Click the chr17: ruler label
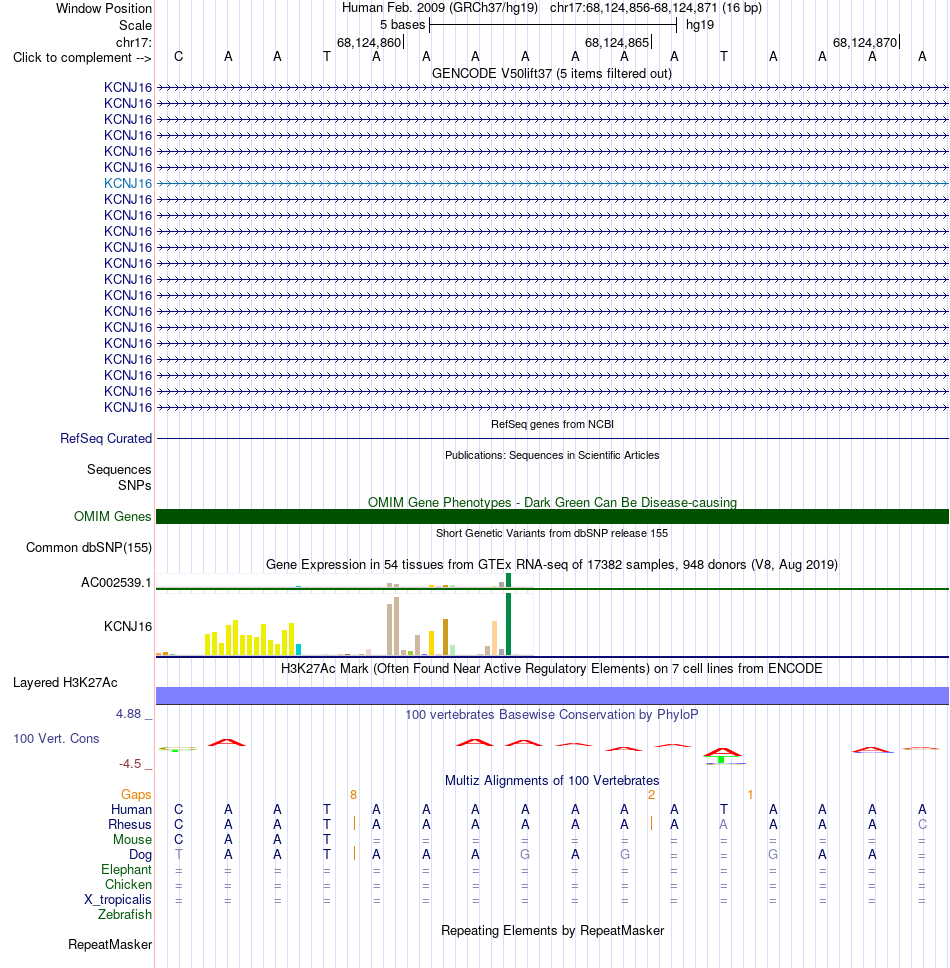Viewport: 950px width, 968px height. [134, 43]
